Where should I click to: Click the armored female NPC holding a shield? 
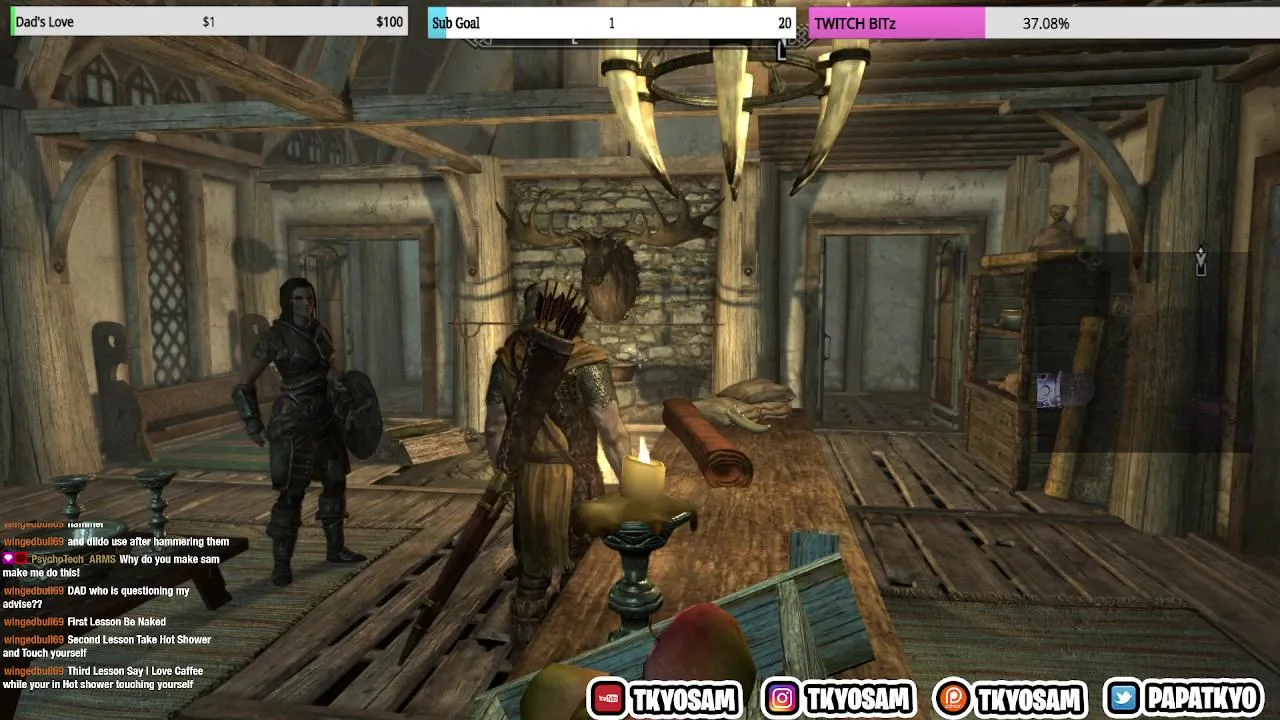coord(304,430)
